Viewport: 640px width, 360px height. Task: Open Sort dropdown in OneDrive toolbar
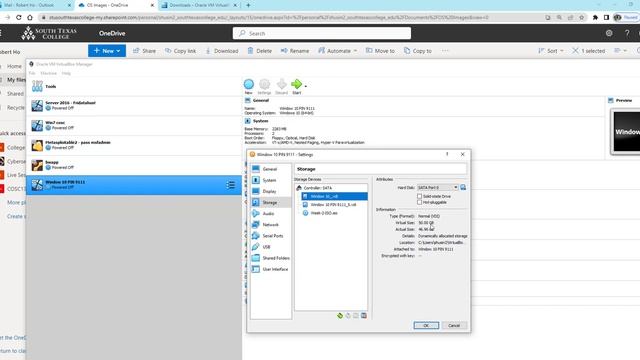coord(551,51)
